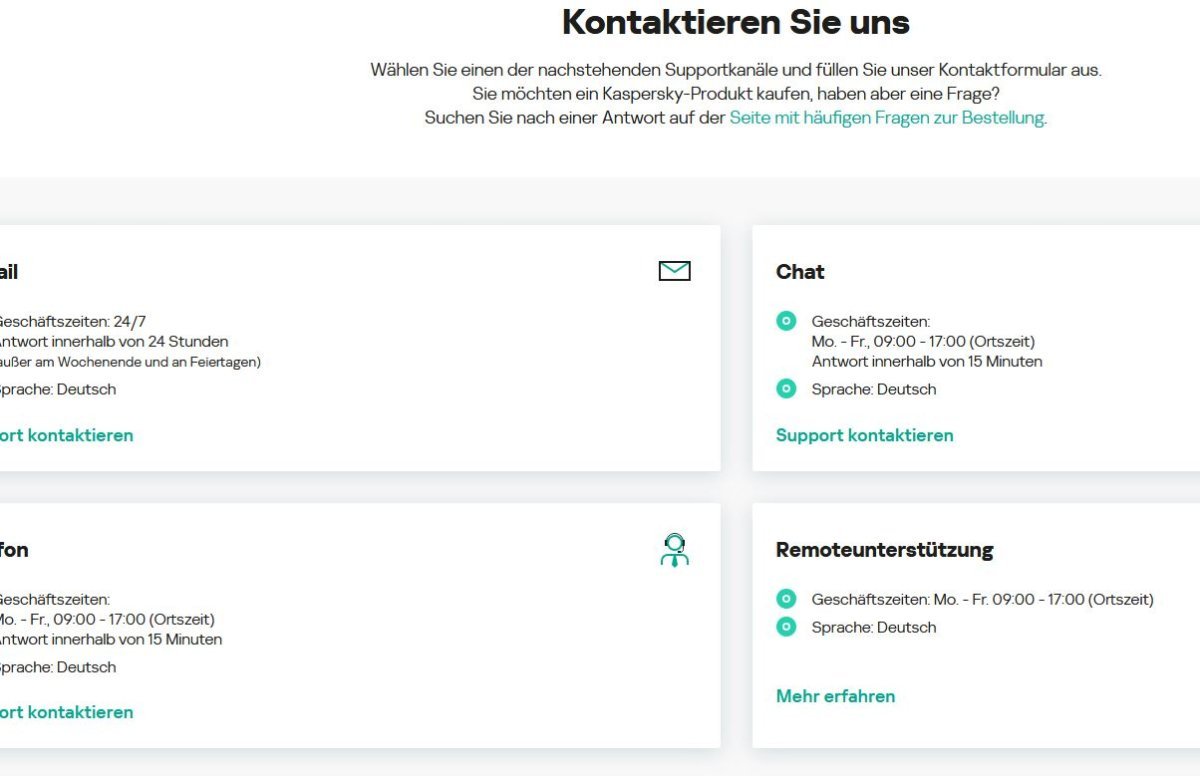
Task: Click the 'Remoteunterstützung' card heading
Action: pyautogui.click(x=884, y=550)
